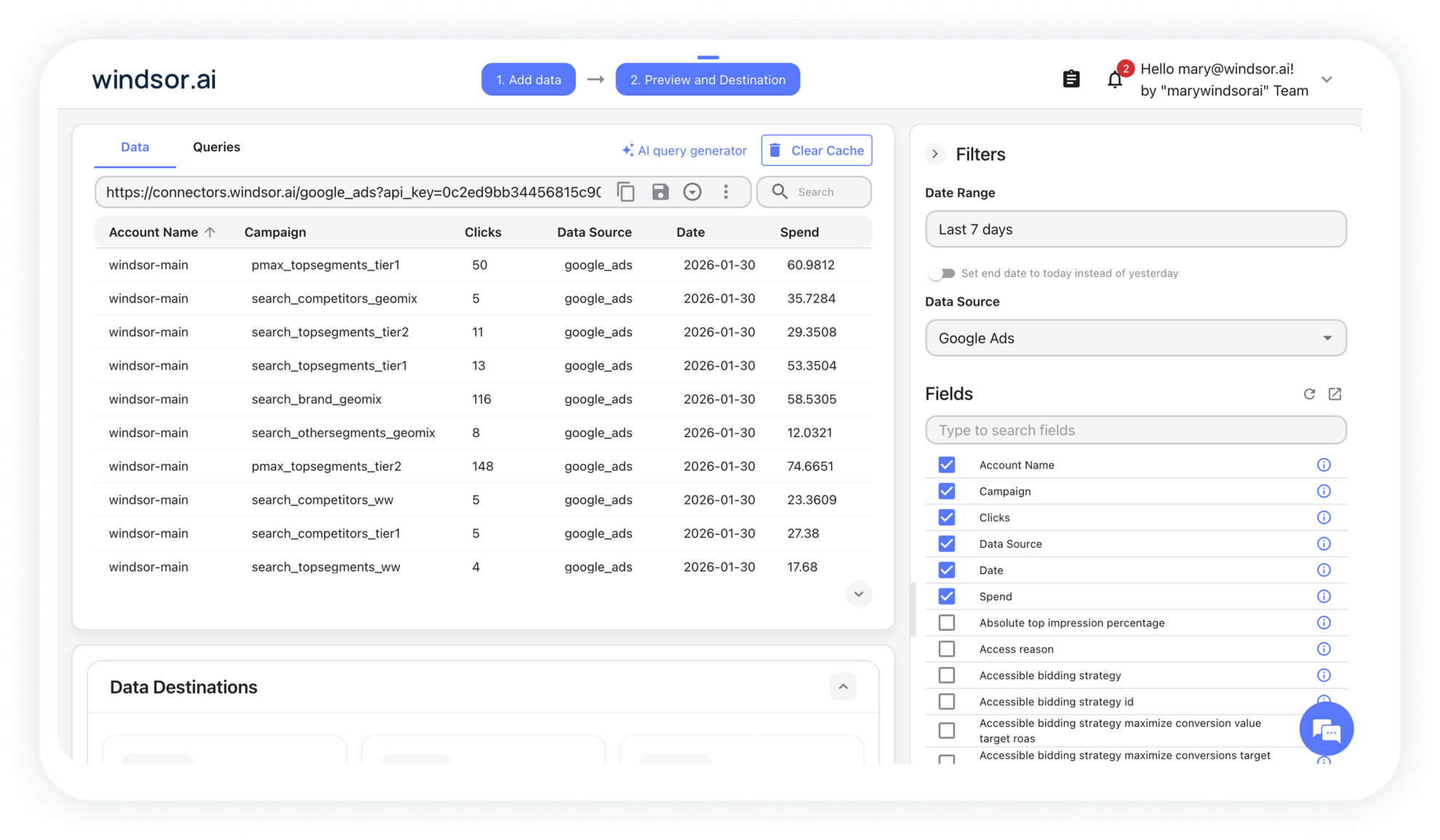Go to step 1. Add data
1440x840 pixels.
(x=528, y=80)
